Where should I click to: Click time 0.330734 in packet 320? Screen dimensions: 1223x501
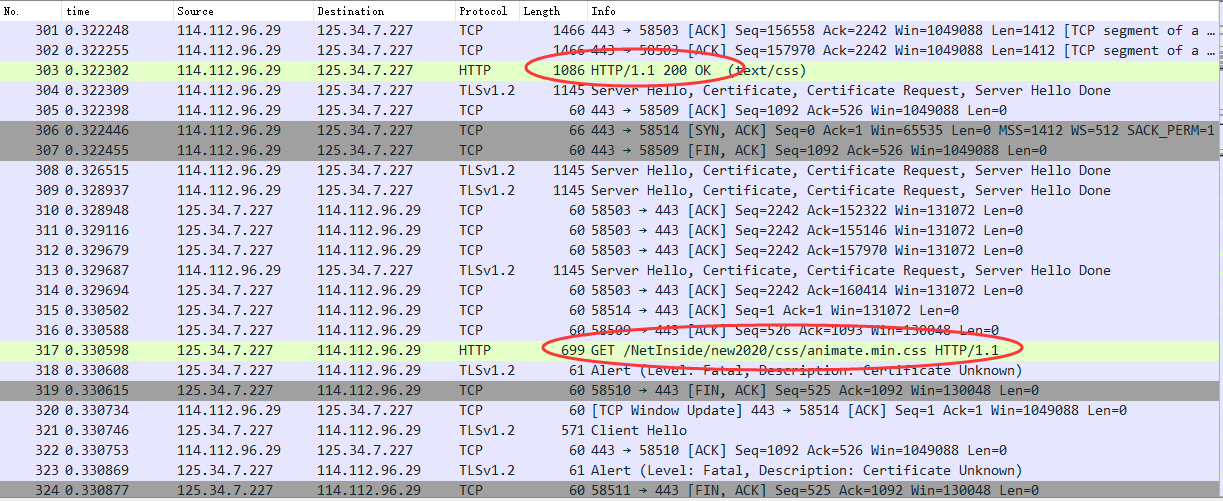[x=97, y=410]
